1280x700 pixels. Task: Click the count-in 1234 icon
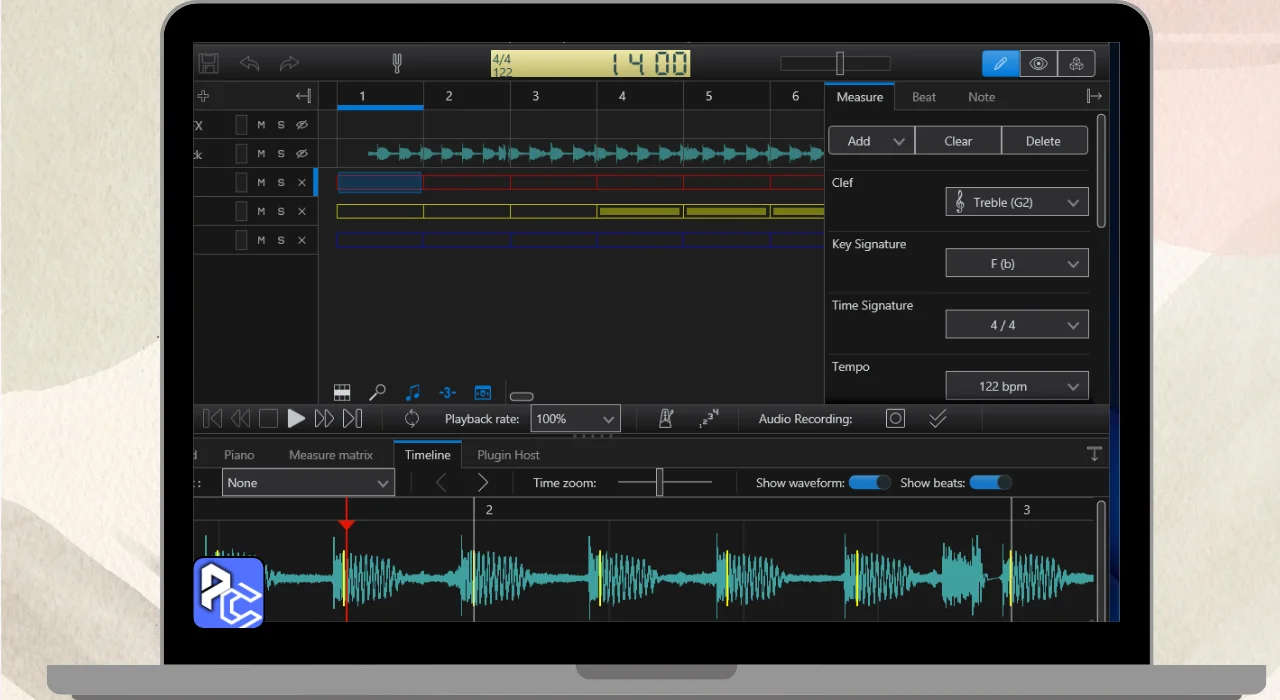tap(709, 419)
